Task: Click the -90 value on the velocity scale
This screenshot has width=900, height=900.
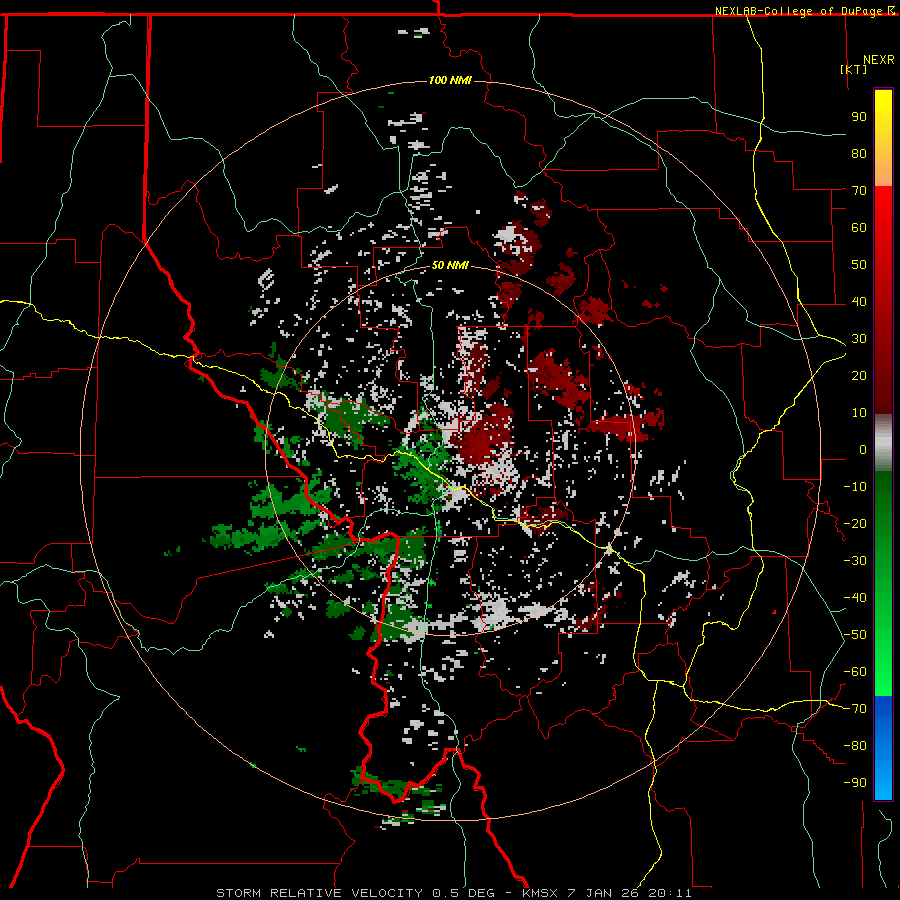Action: [855, 783]
